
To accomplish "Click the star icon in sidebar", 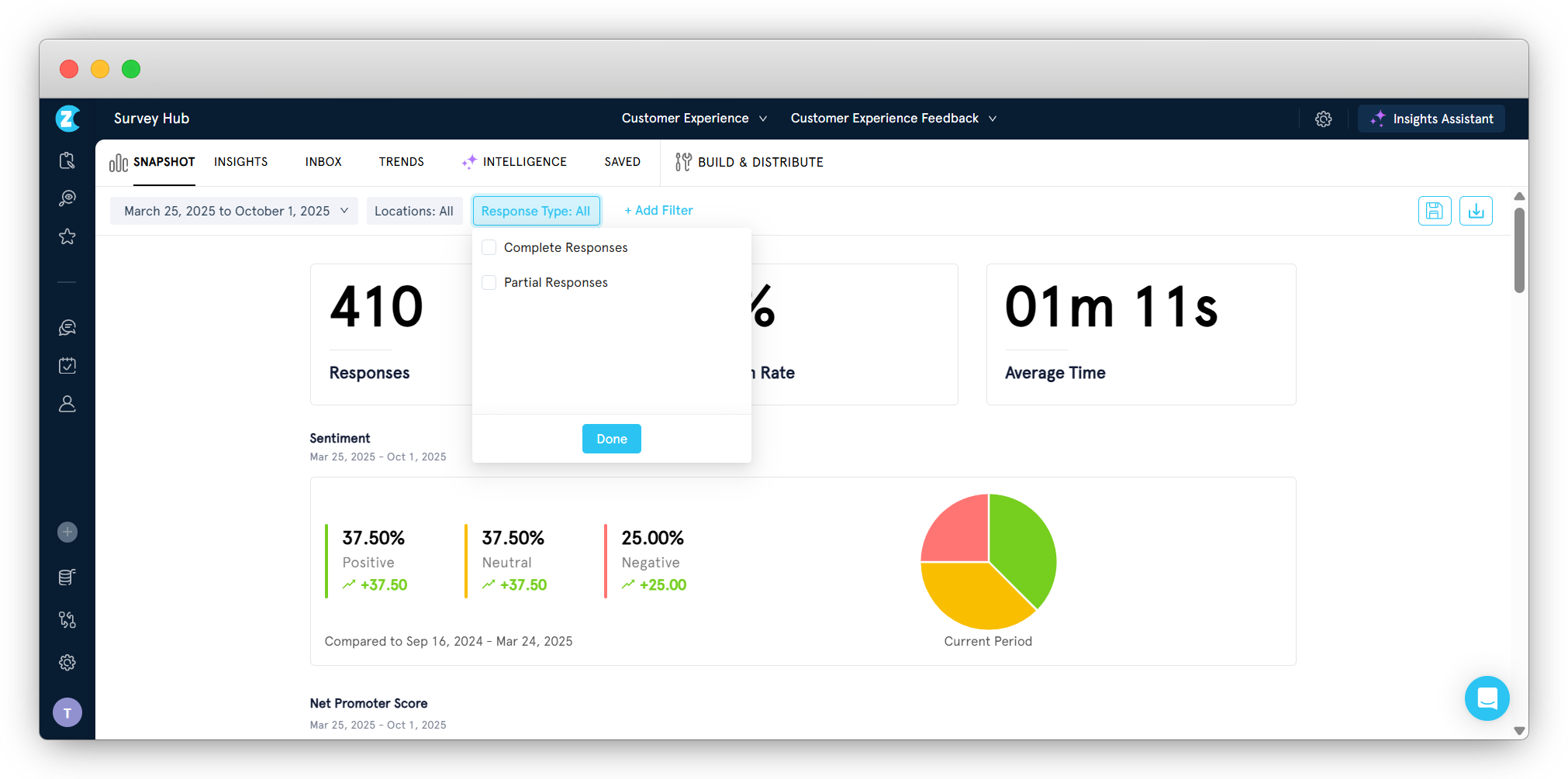I will pyautogui.click(x=67, y=236).
